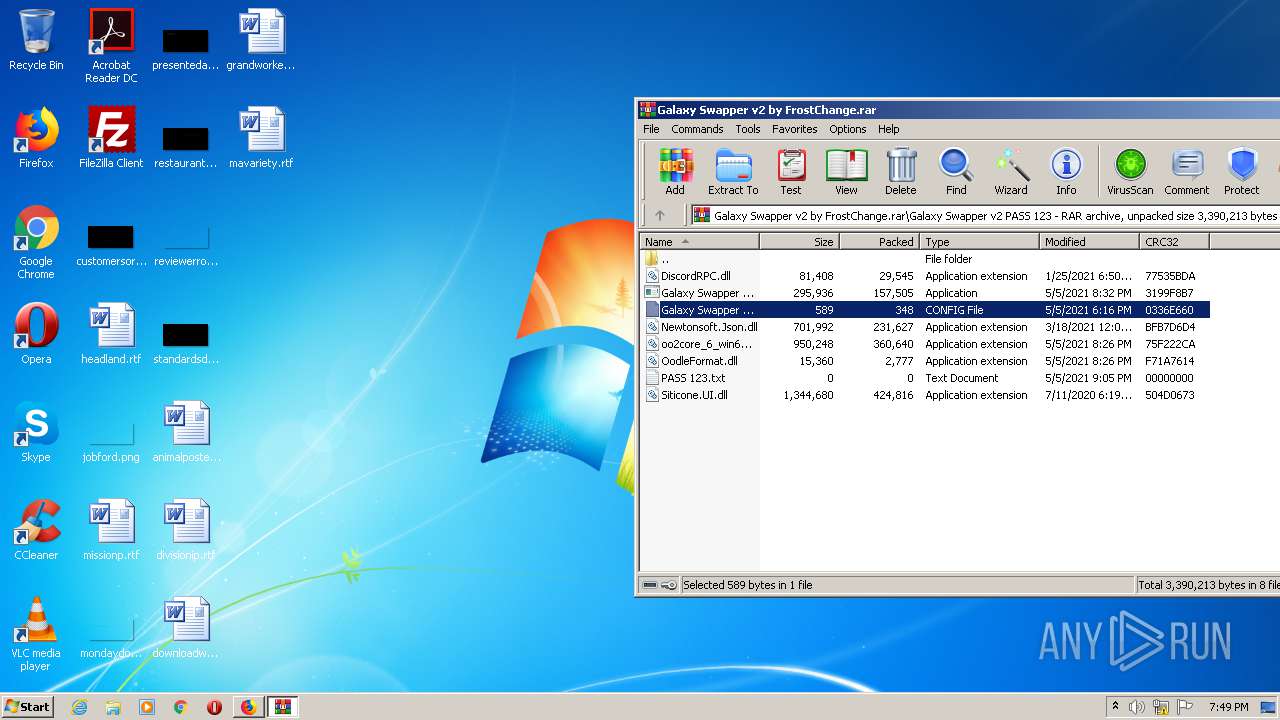Select Siticone.UI.dll file
This screenshot has width=1280, height=720.
click(x=925, y=395)
